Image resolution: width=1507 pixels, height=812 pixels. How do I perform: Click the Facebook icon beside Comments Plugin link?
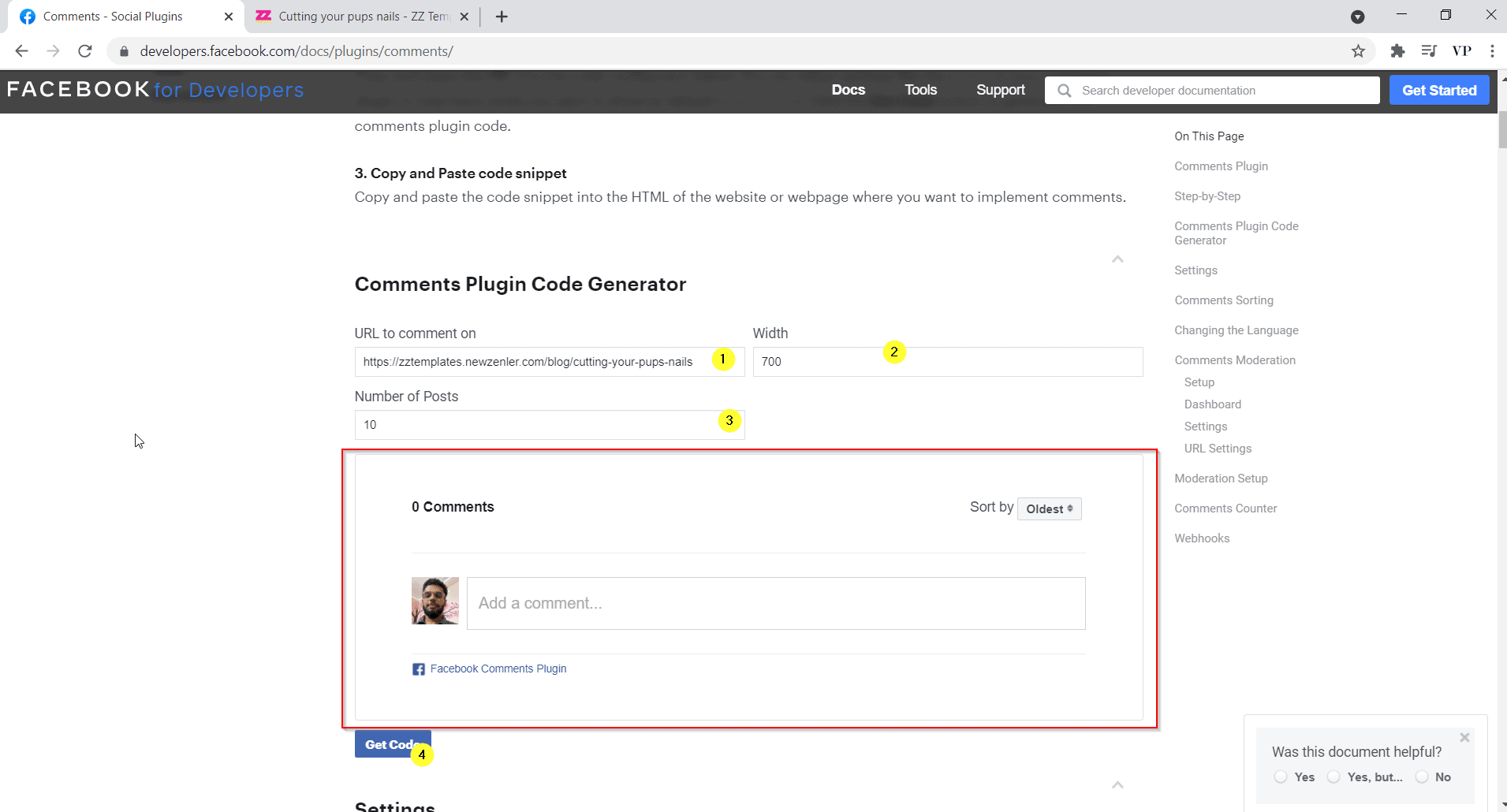419,669
